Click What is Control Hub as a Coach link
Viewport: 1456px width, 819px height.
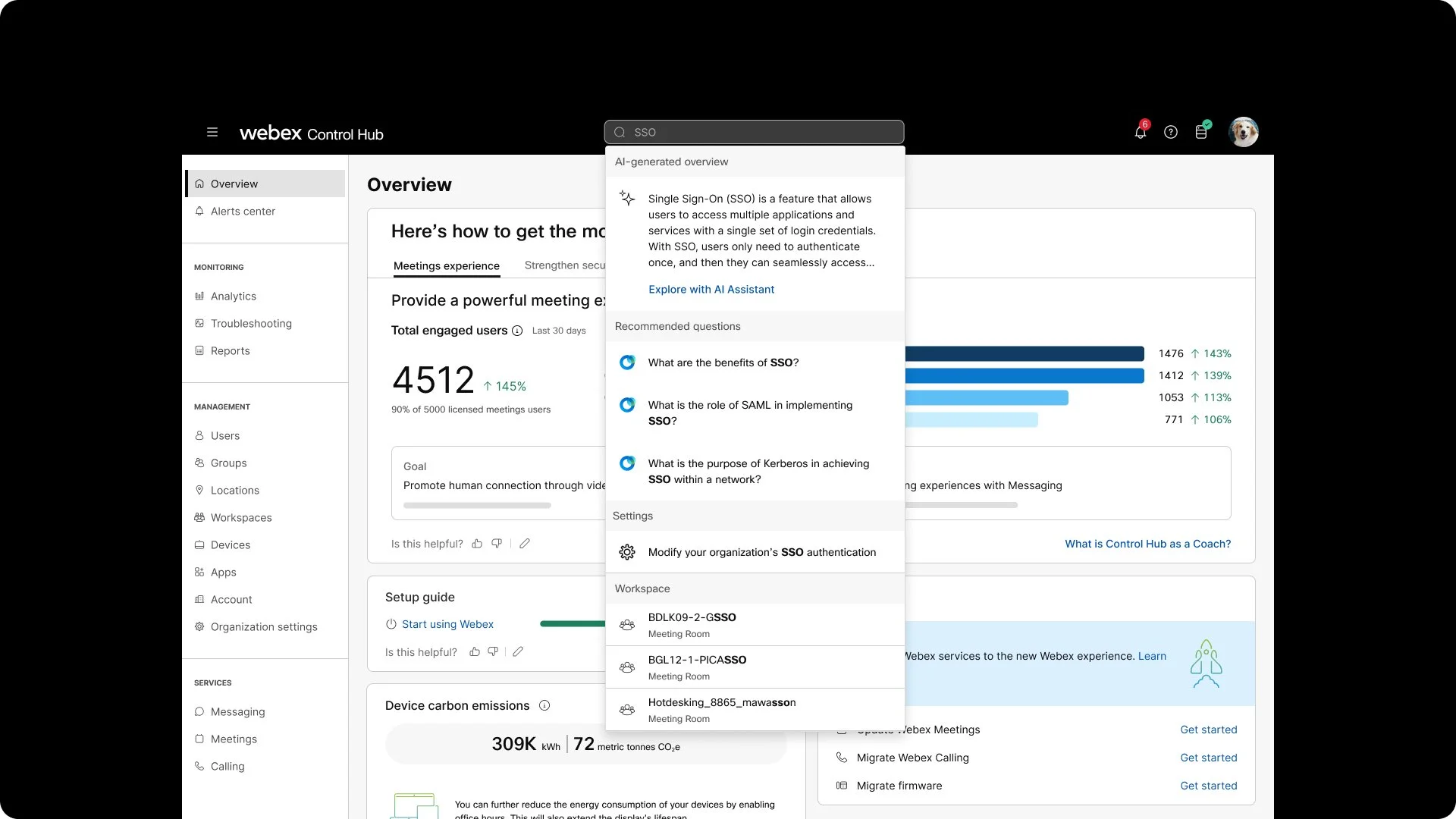click(x=1147, y=544)
